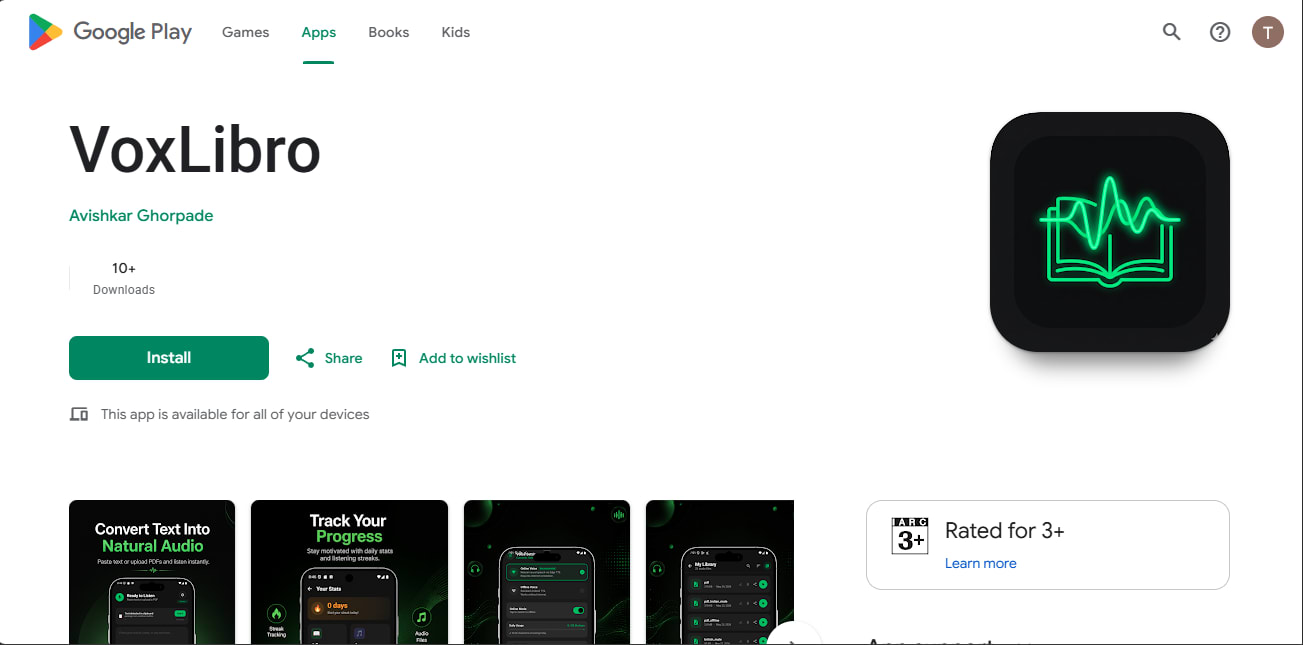
Task: Open Track Your Progress screenshot
Action: point(349,572)
